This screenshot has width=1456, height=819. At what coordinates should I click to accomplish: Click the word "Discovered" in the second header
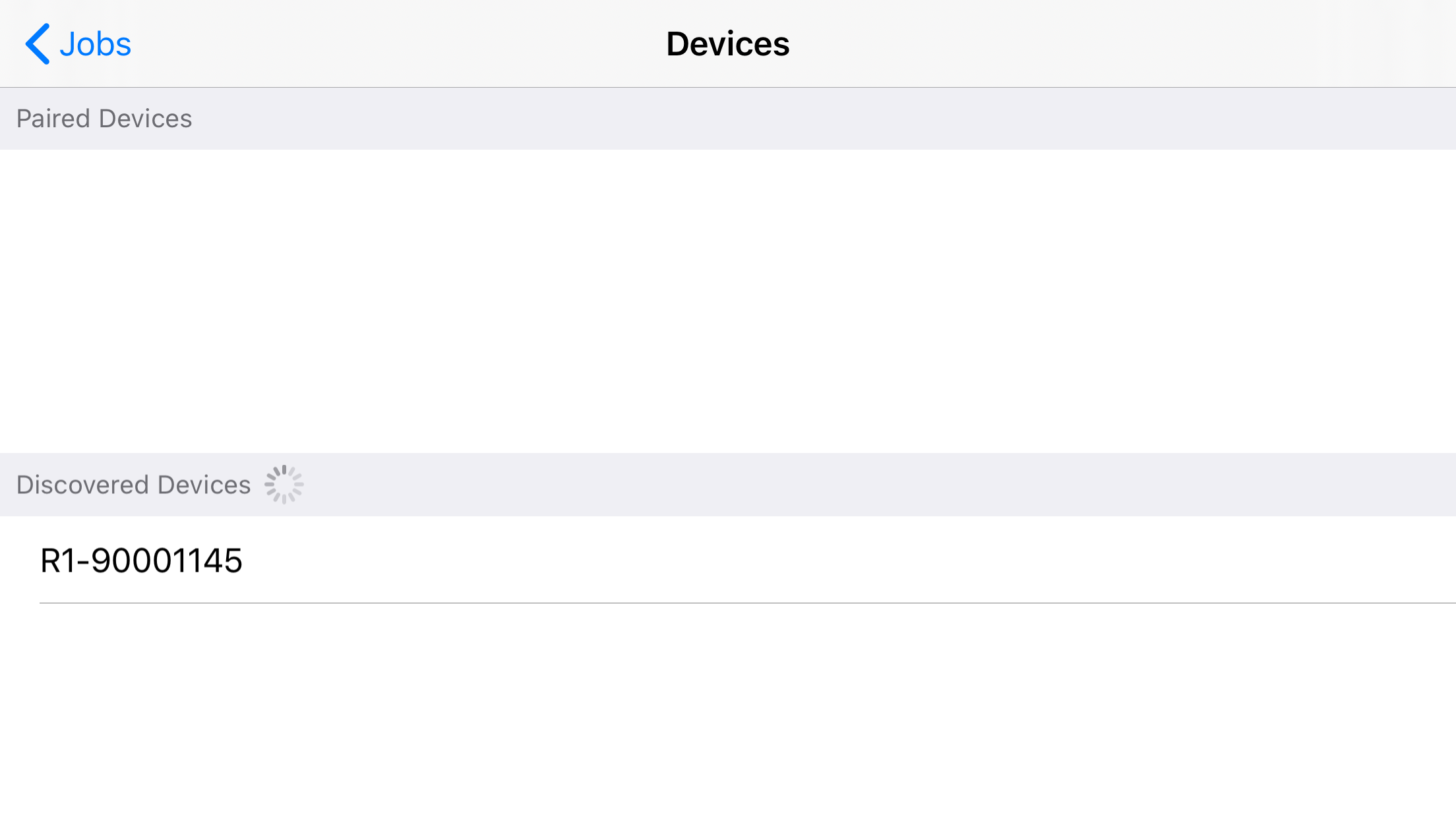[82, 485]
